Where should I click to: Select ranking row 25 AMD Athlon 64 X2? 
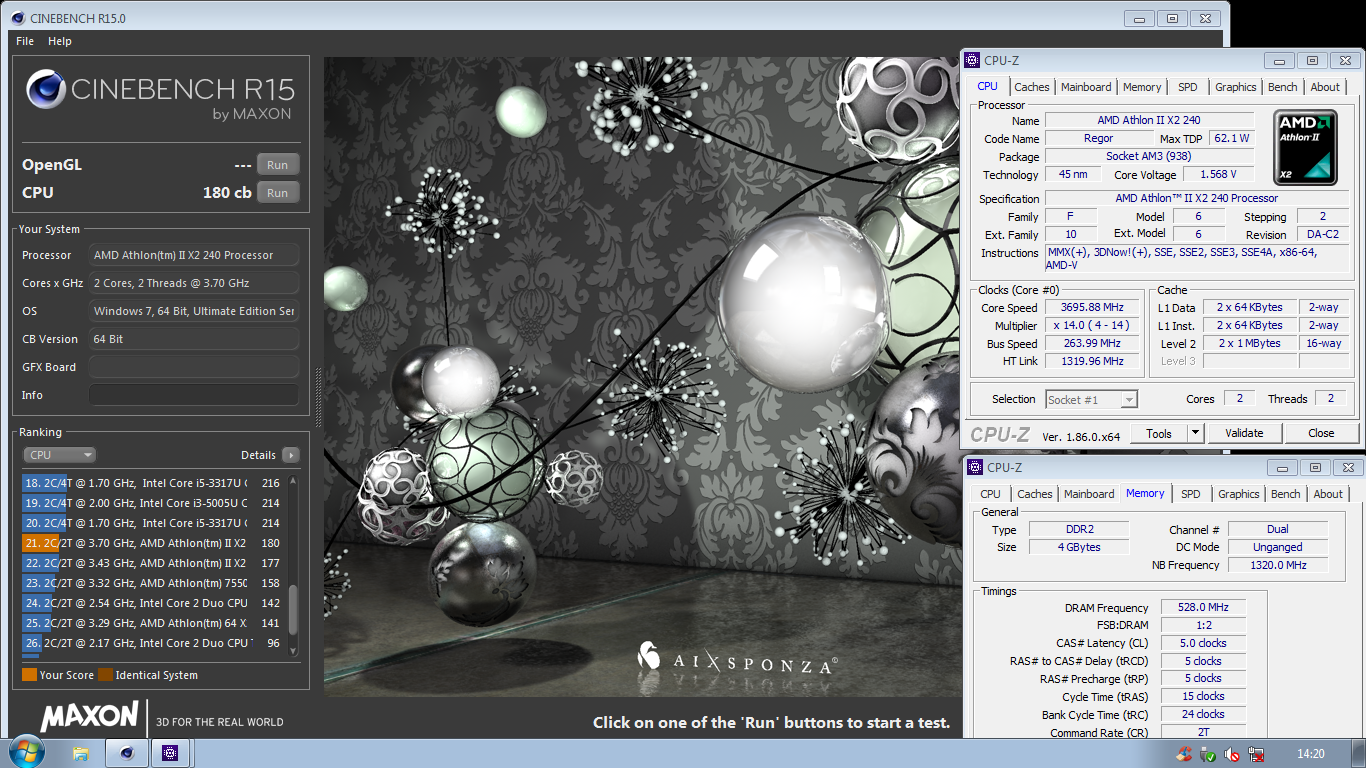coord(153,623)
